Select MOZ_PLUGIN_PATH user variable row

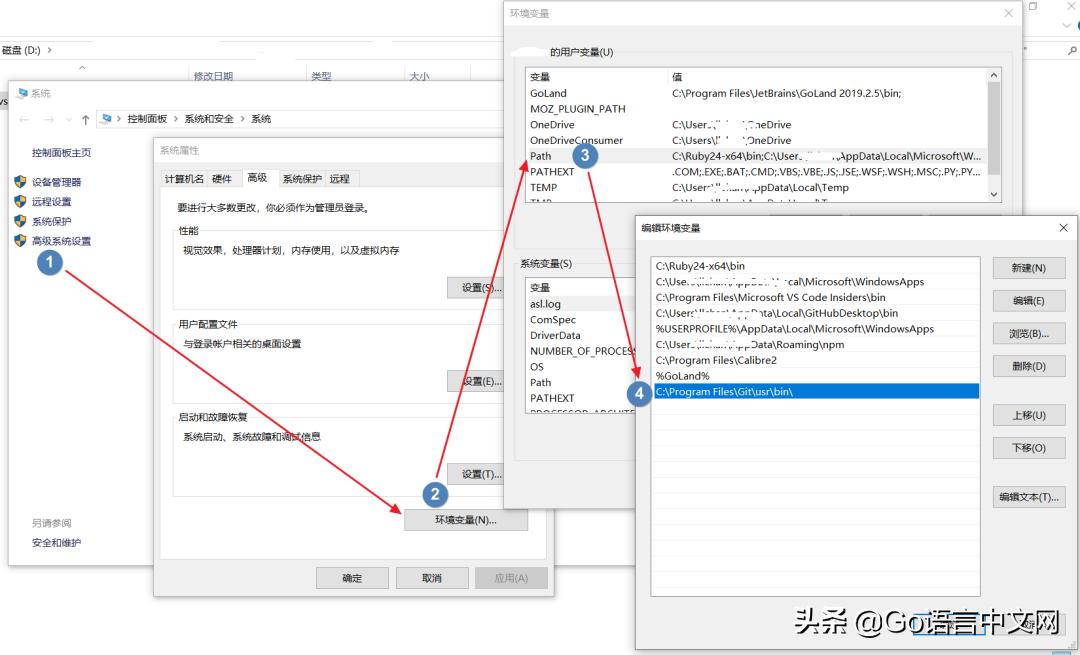tap(756, 109)
